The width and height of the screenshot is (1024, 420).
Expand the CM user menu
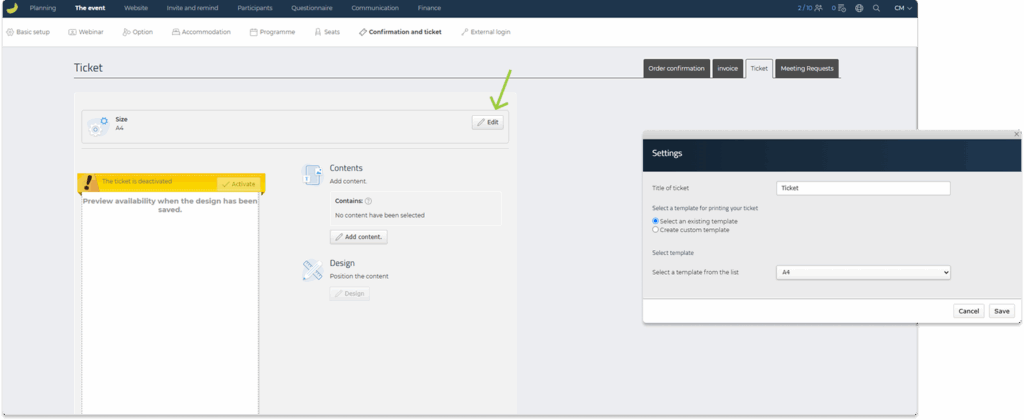point(902,8)
